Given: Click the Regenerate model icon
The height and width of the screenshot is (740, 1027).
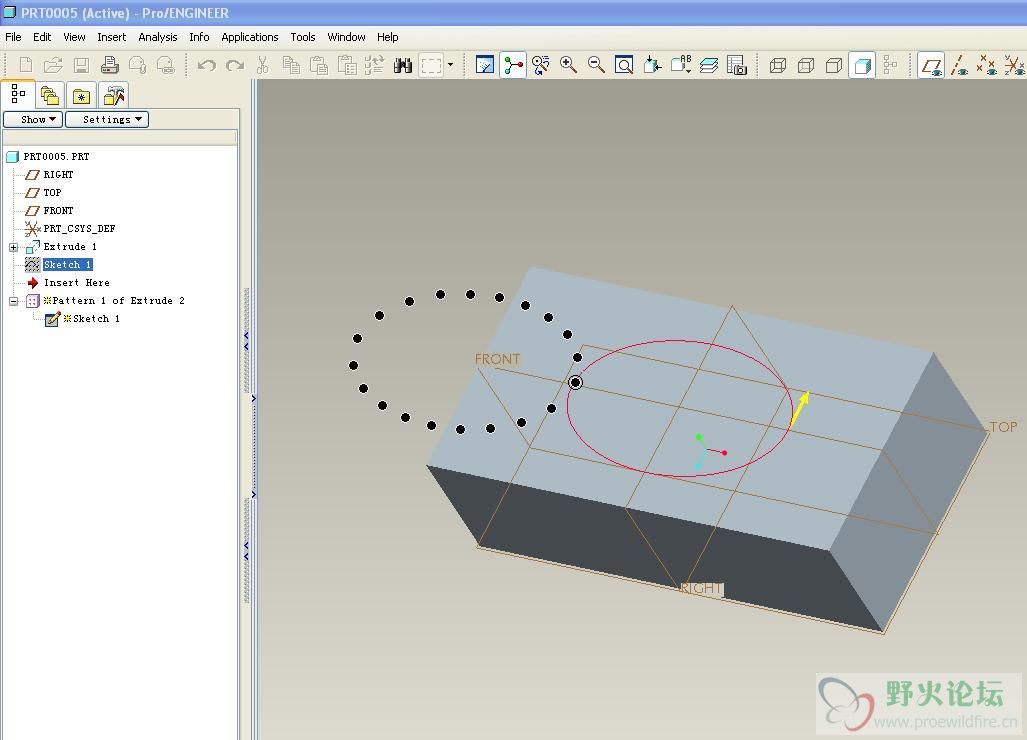Looking at the screenshot, I should tap(374, 65).
